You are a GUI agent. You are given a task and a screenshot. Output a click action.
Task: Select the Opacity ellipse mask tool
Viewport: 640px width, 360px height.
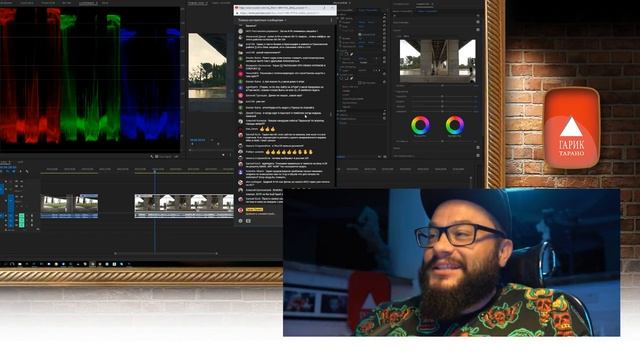click(x=342, y=53)
